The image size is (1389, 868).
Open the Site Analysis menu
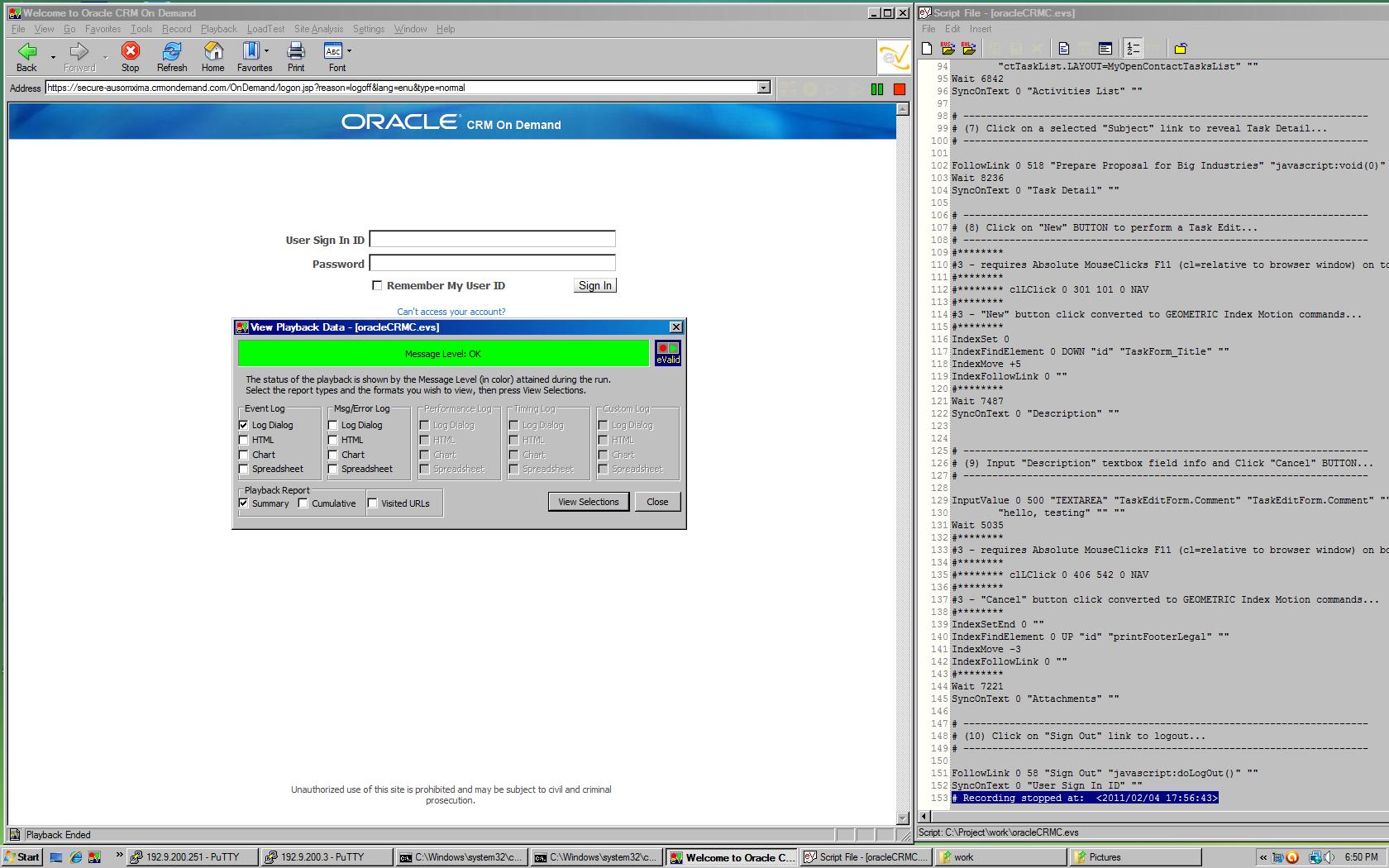[x=318, y=29]
